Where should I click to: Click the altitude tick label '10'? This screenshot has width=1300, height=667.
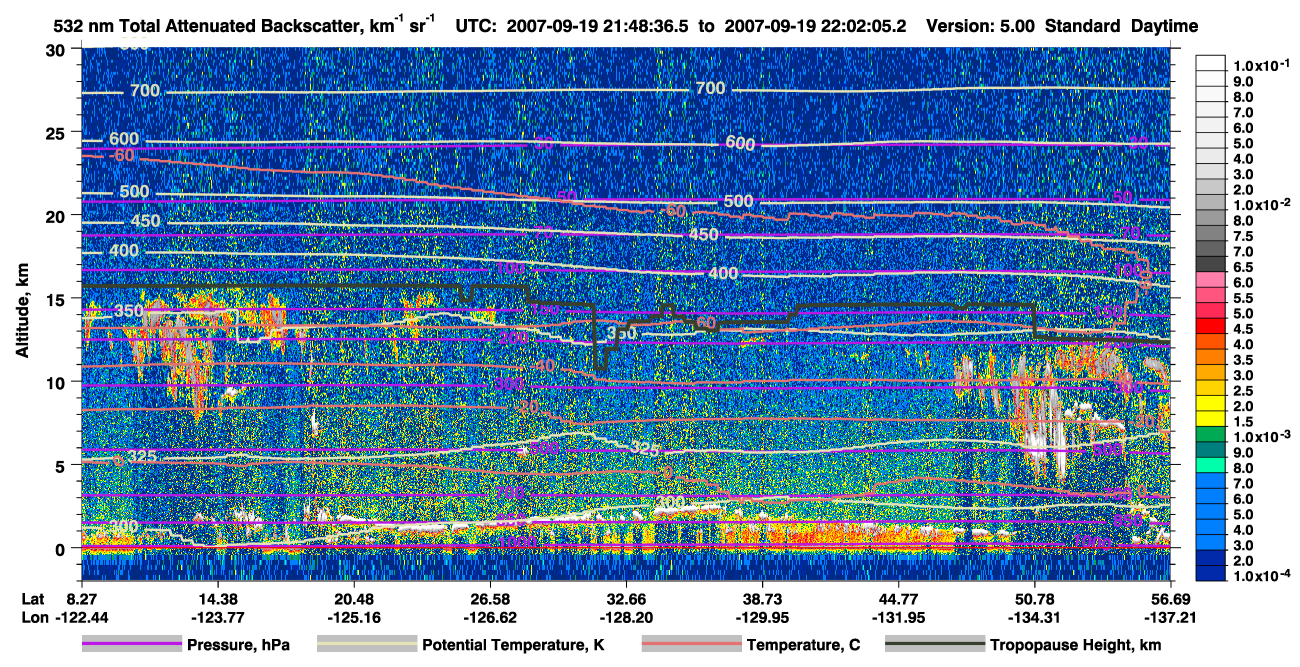(x=57, y=382)
